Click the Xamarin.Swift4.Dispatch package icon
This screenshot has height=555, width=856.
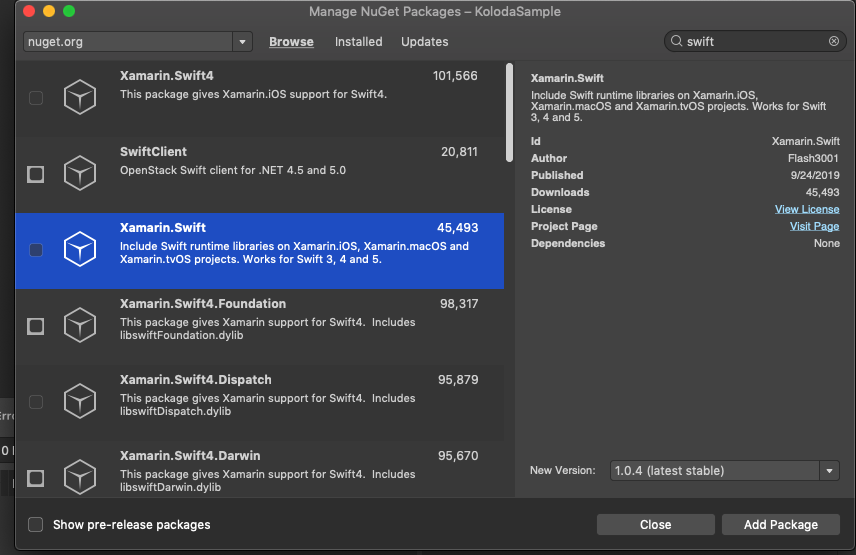click(80, 402)
